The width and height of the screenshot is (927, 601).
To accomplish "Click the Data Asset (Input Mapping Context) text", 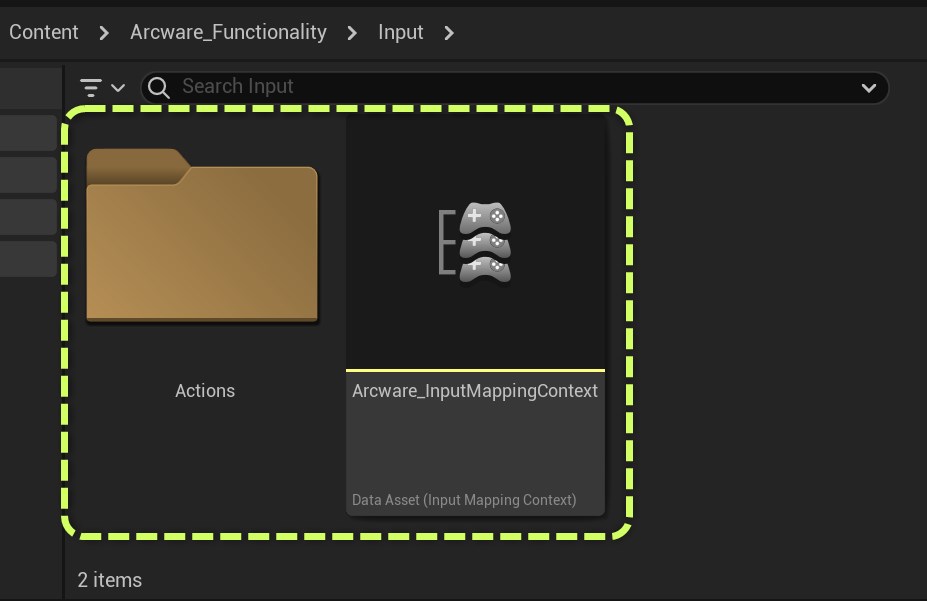I will [464, 500].
